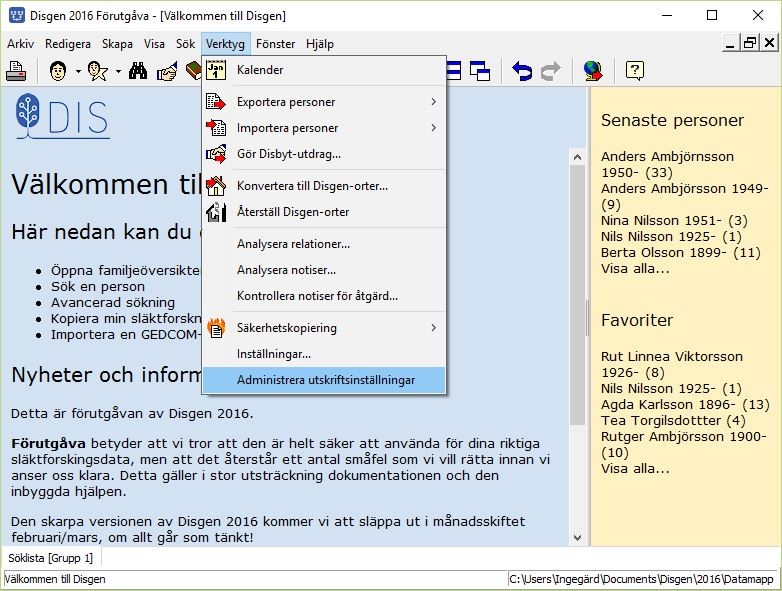
Task: Click Sök en person link
Action: (x=98, y=286)
